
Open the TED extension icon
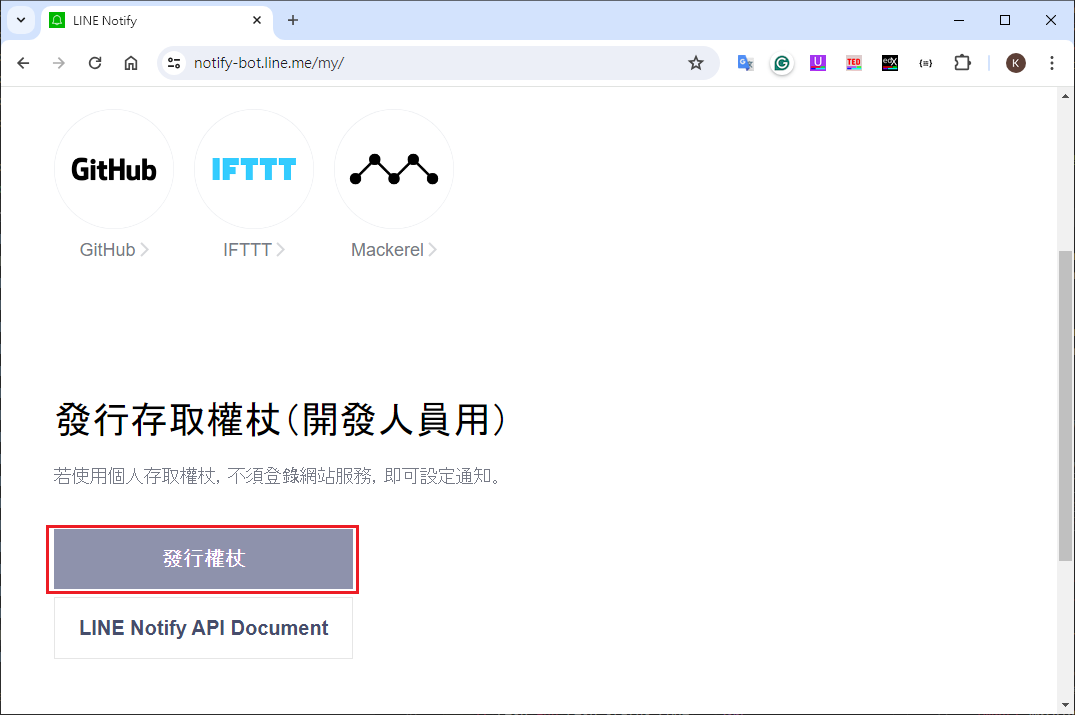coord(854,63)
